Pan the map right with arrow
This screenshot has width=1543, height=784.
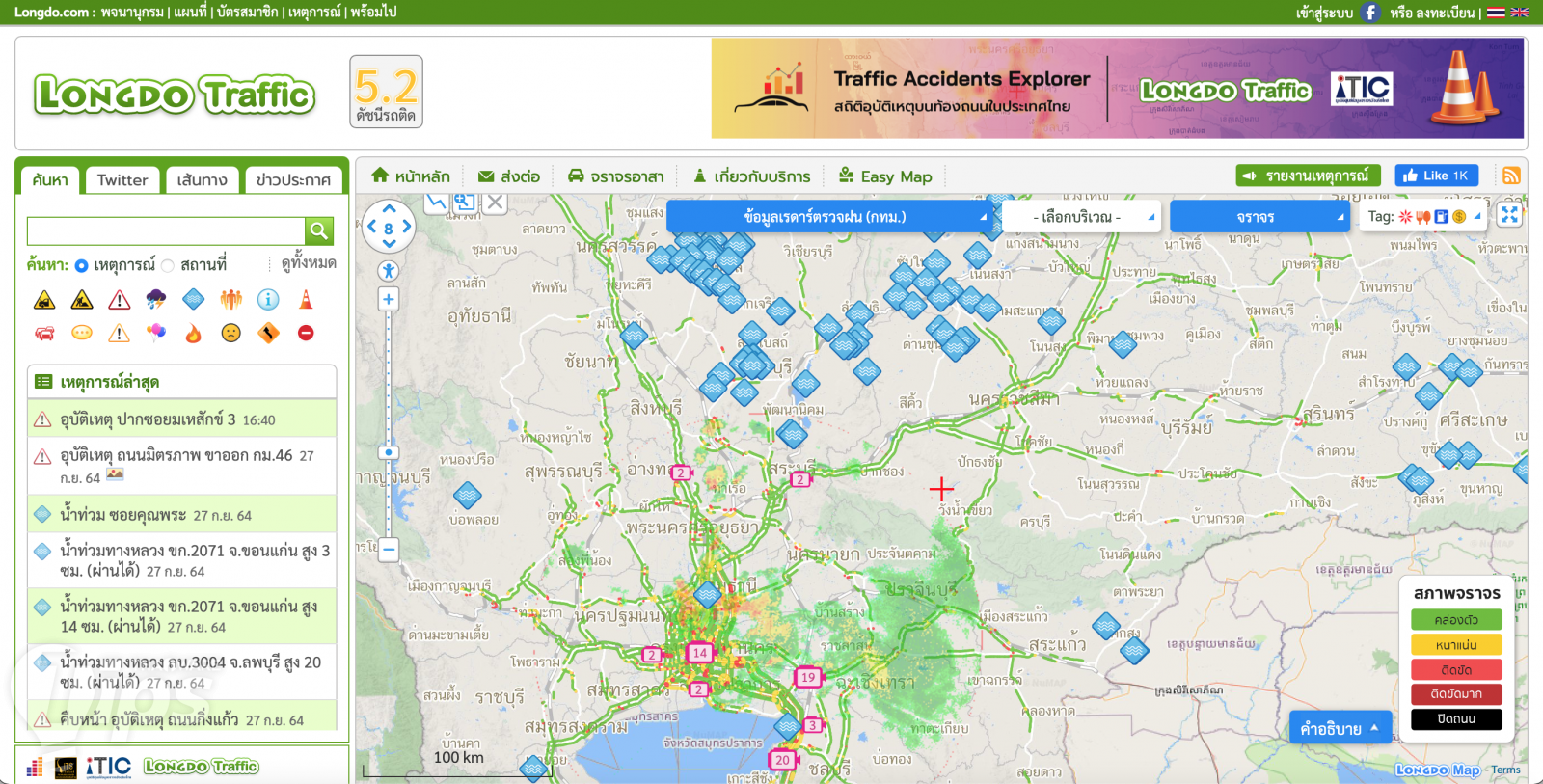407,227
